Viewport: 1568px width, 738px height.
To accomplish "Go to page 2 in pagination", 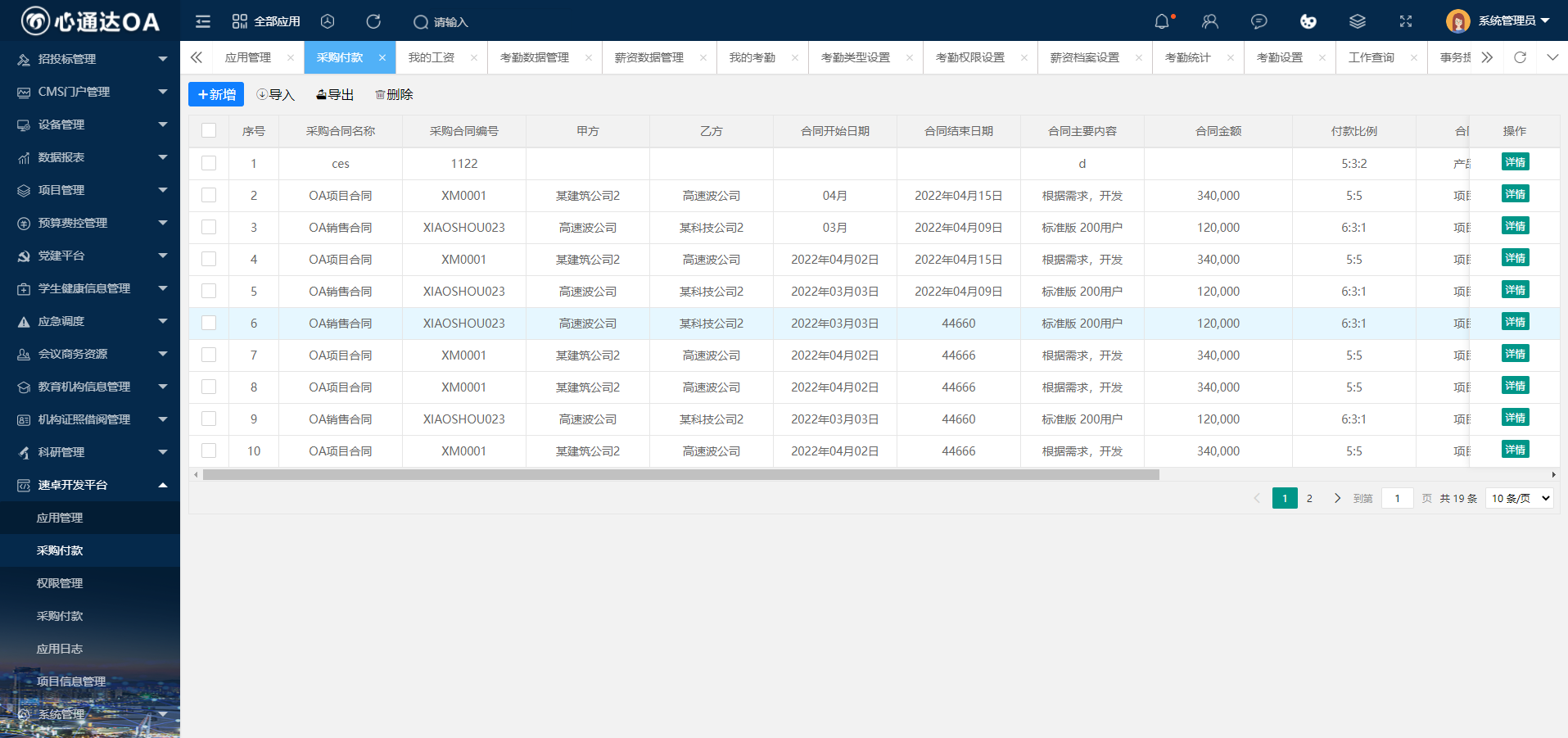I will point(1309,498).
